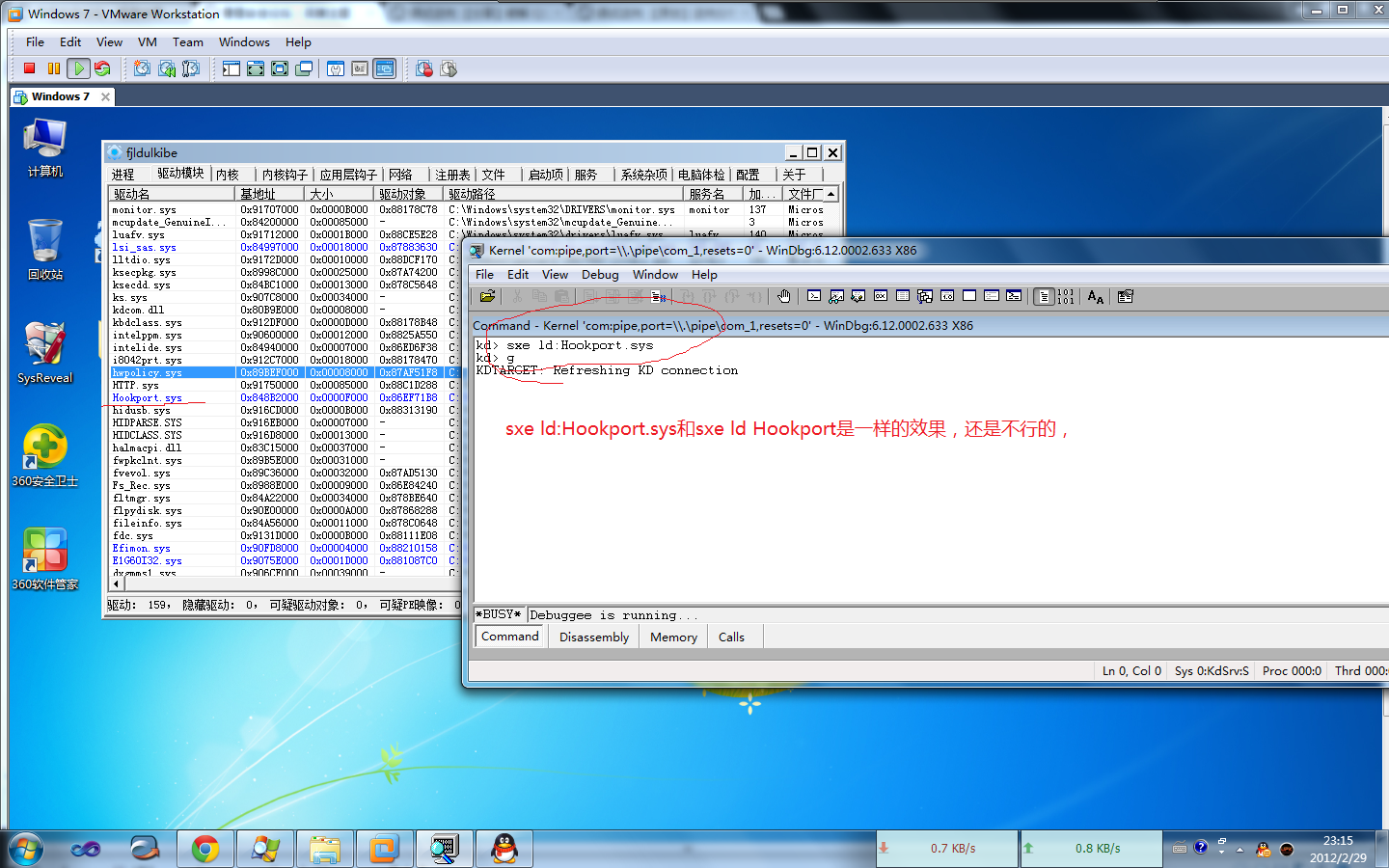Open the VMware Team menu
The image size is (1389, 868).
[x=188, y=42]
